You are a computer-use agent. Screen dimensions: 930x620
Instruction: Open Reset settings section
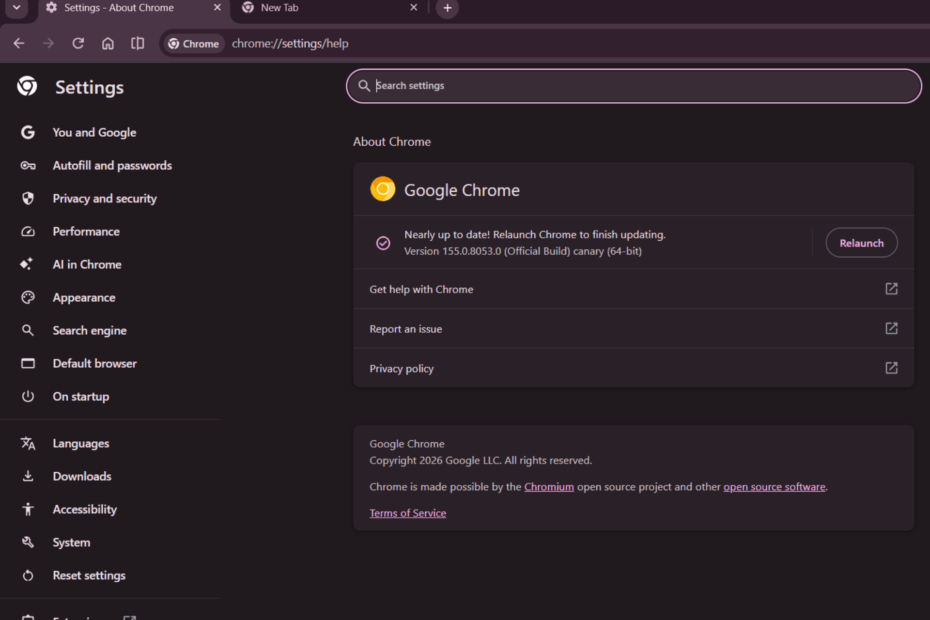pos(89,576)
